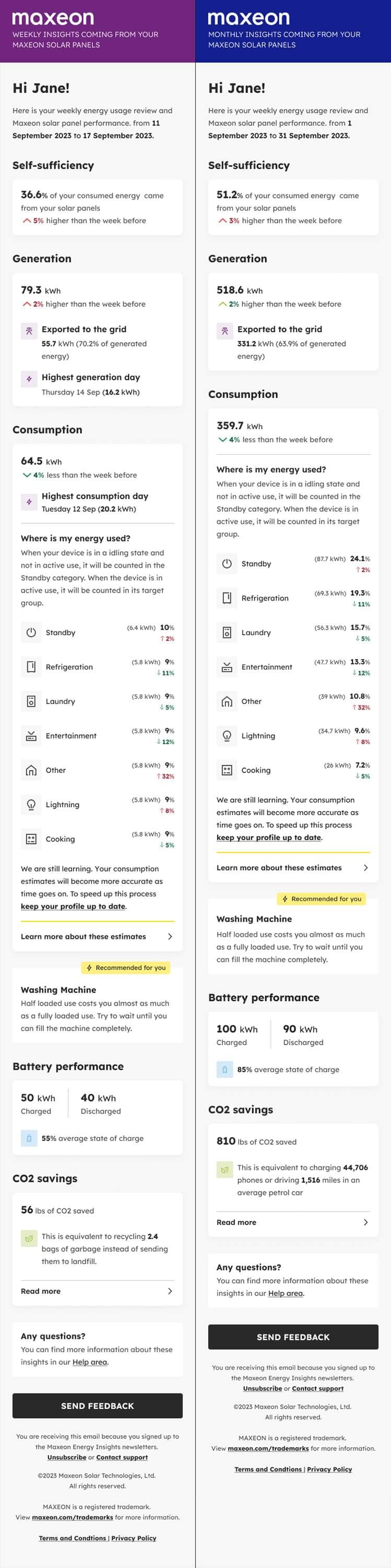Click the Standby power icon in weekly email
Screen dimensions: 391x1568
click(x=31, y=632)
